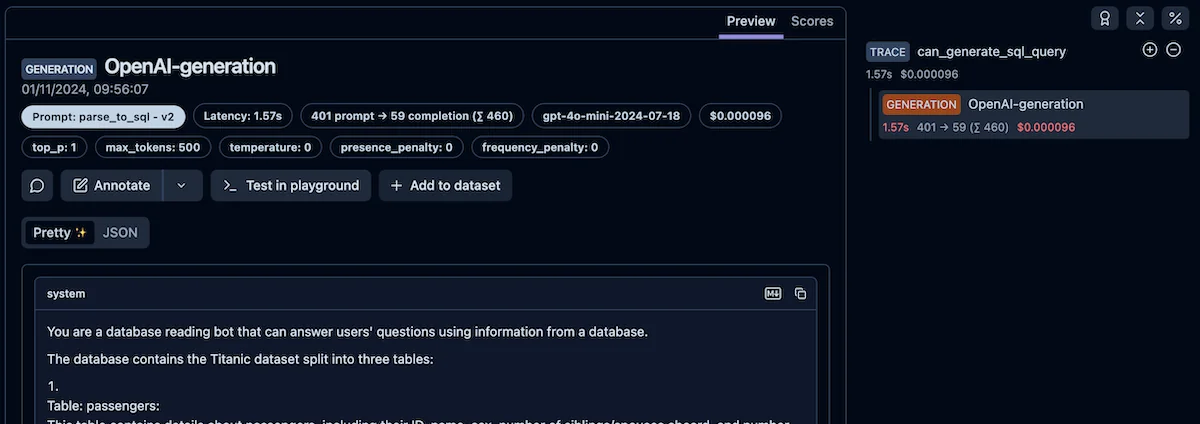Click Add to dataset button
Image resolution: width=1200 pixels, height=424 pixels.
[445, 185]
